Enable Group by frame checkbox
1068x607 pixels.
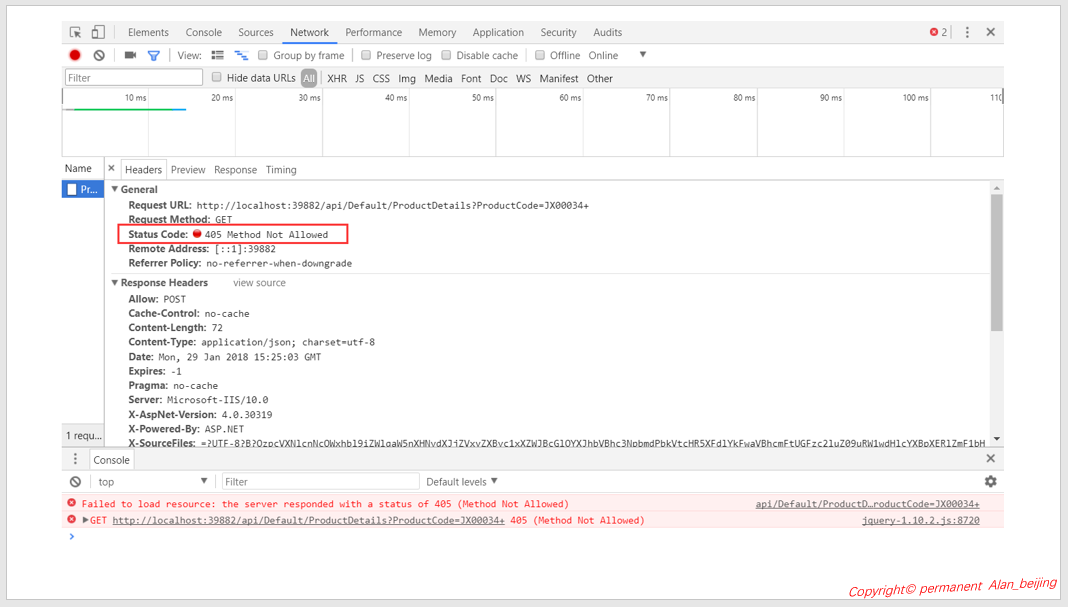(x=262, y=55)
